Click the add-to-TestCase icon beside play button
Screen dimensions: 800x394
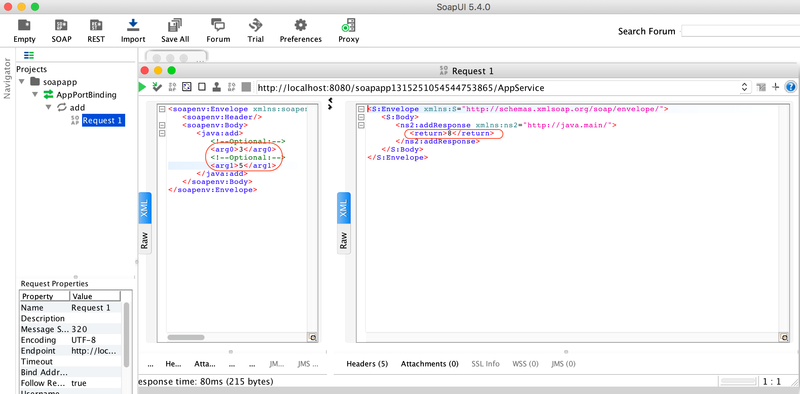click(x=157, y=87)
